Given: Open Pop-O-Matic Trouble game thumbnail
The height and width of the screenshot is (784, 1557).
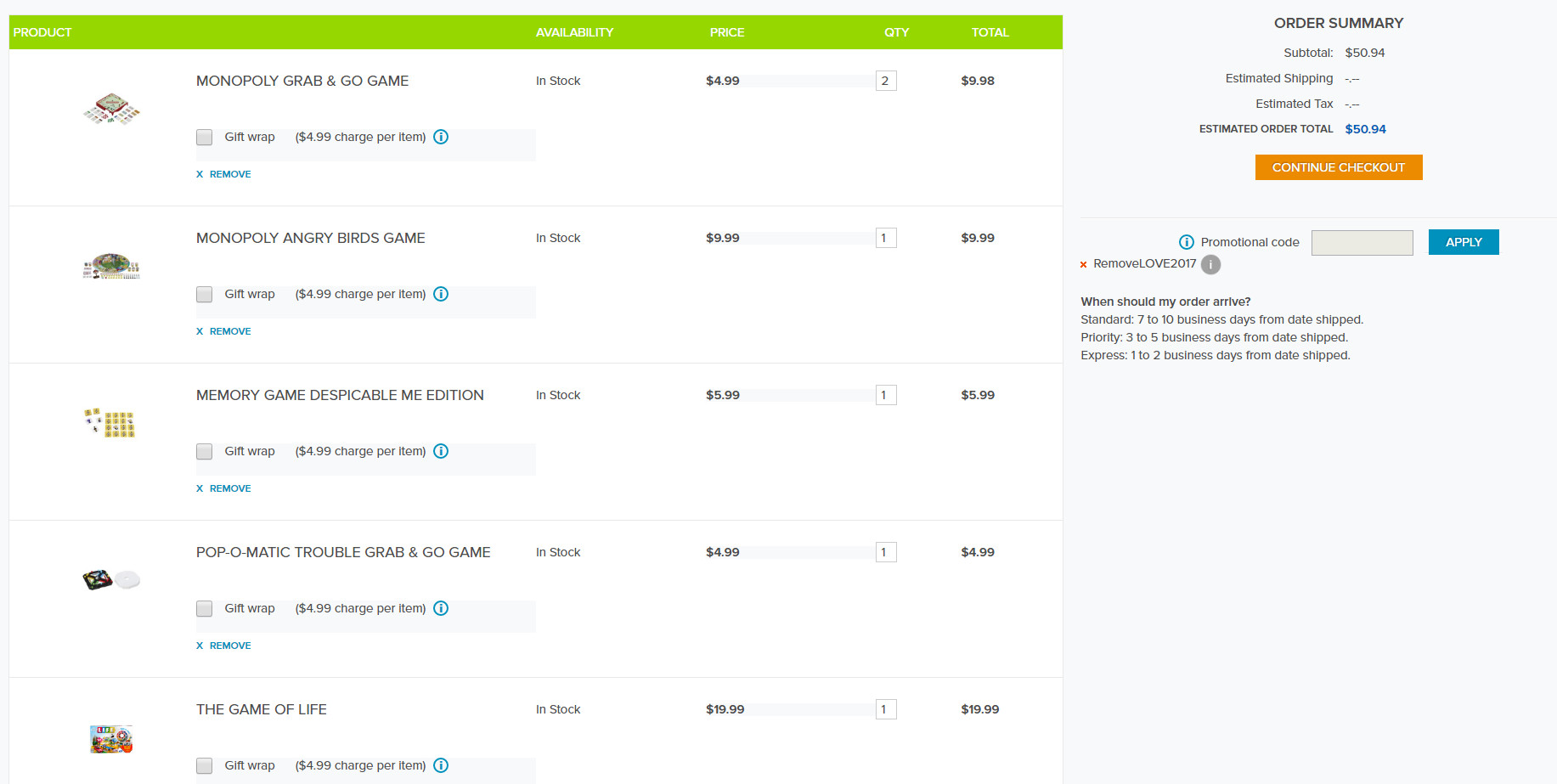Looking at the screenshot, I should click(x=111, y=580).
